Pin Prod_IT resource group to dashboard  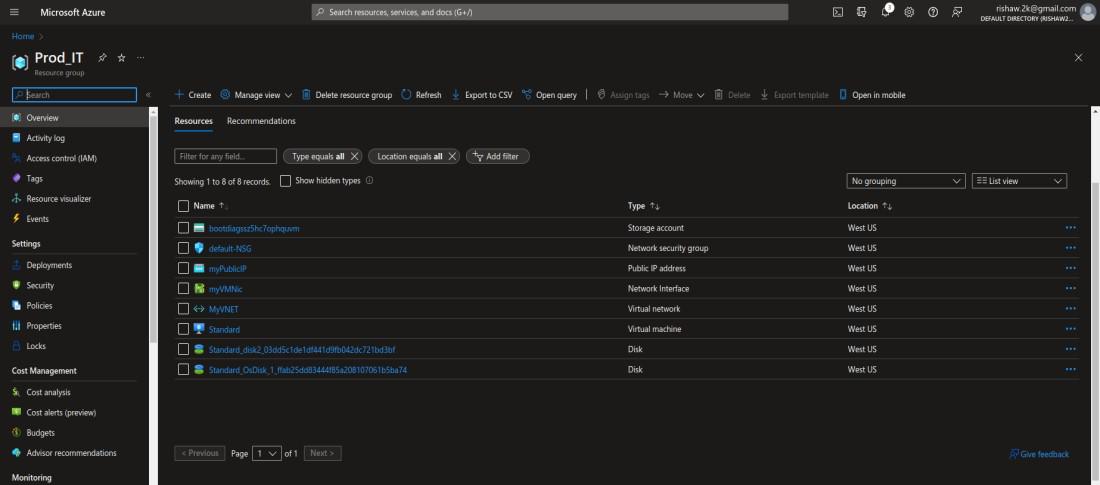pyautogui.click(x=102, y=58)
